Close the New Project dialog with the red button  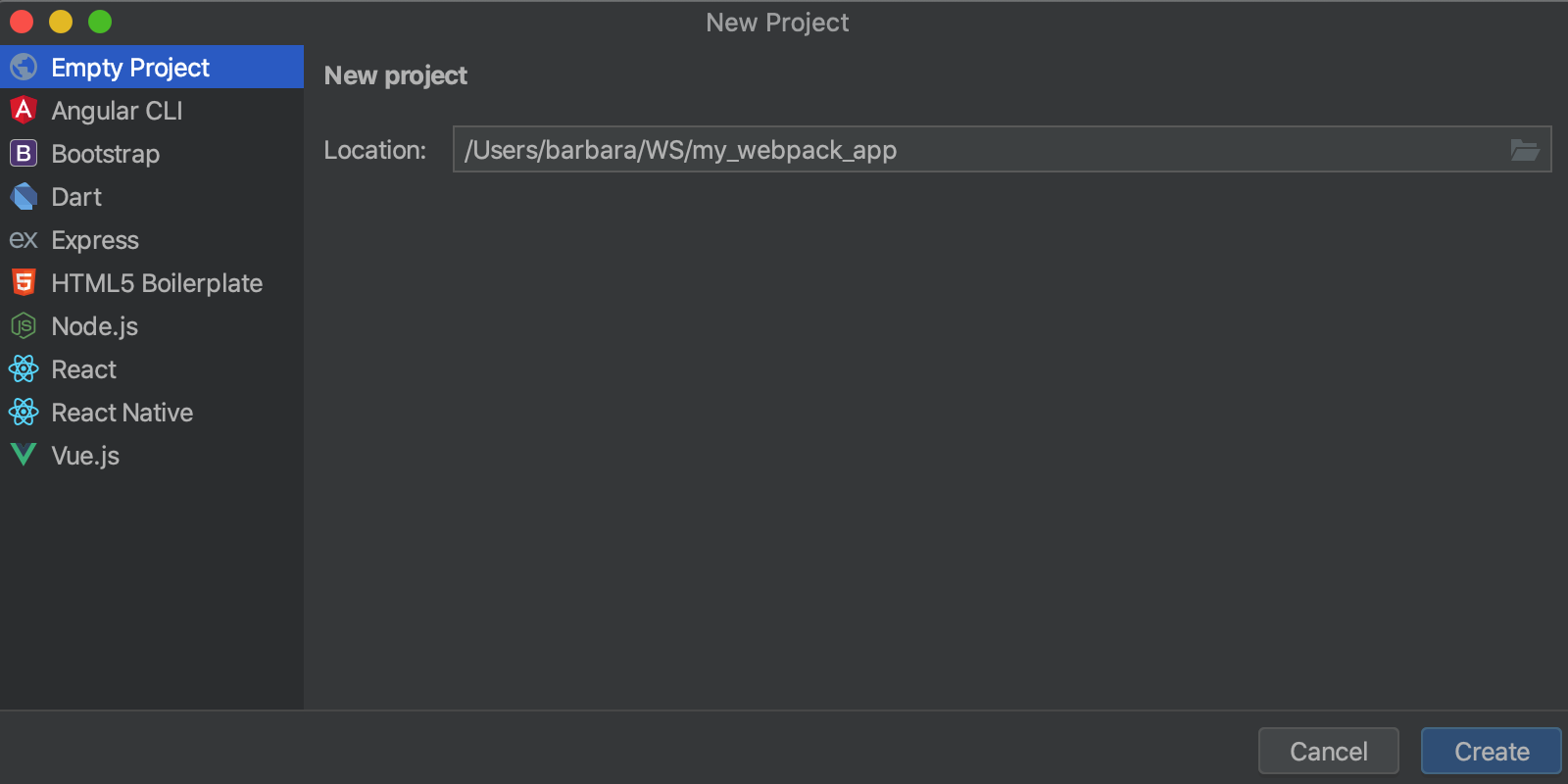pyautogui.click(x=22, y=22)
